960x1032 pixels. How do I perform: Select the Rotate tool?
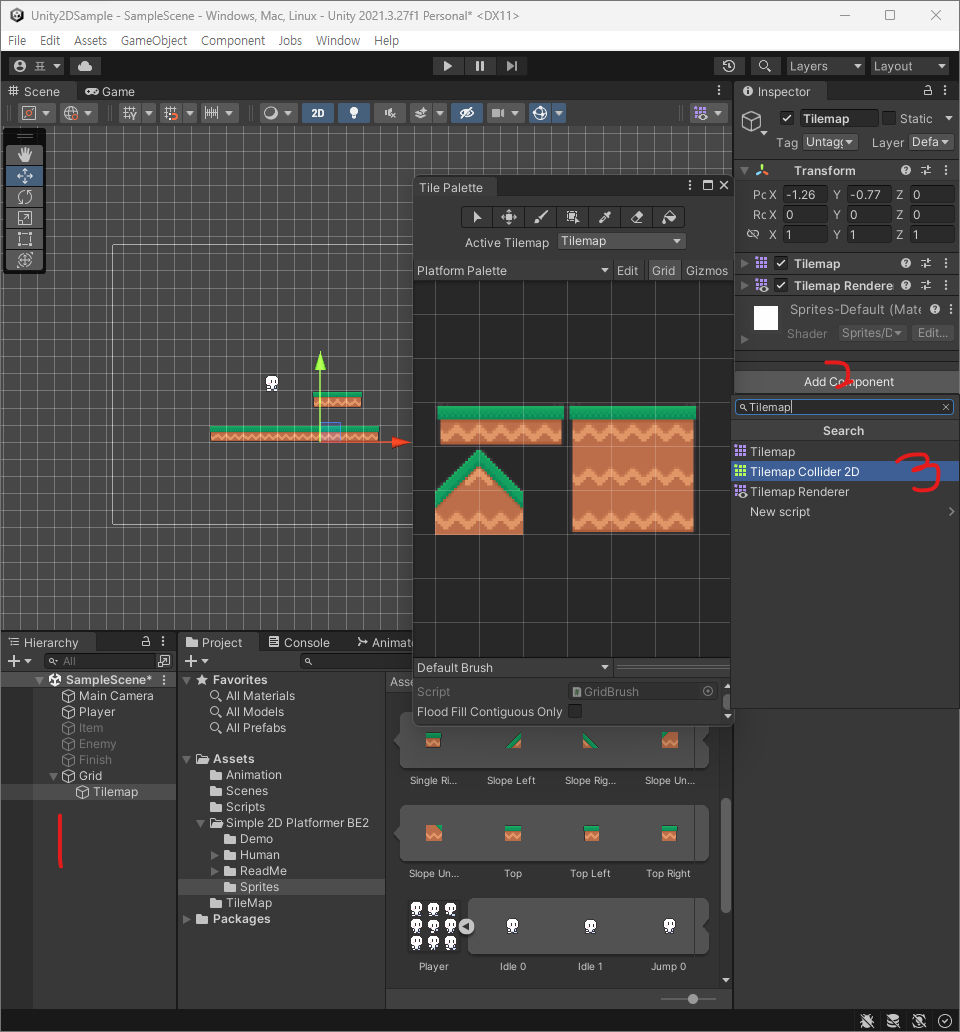[x=25, y=197]
